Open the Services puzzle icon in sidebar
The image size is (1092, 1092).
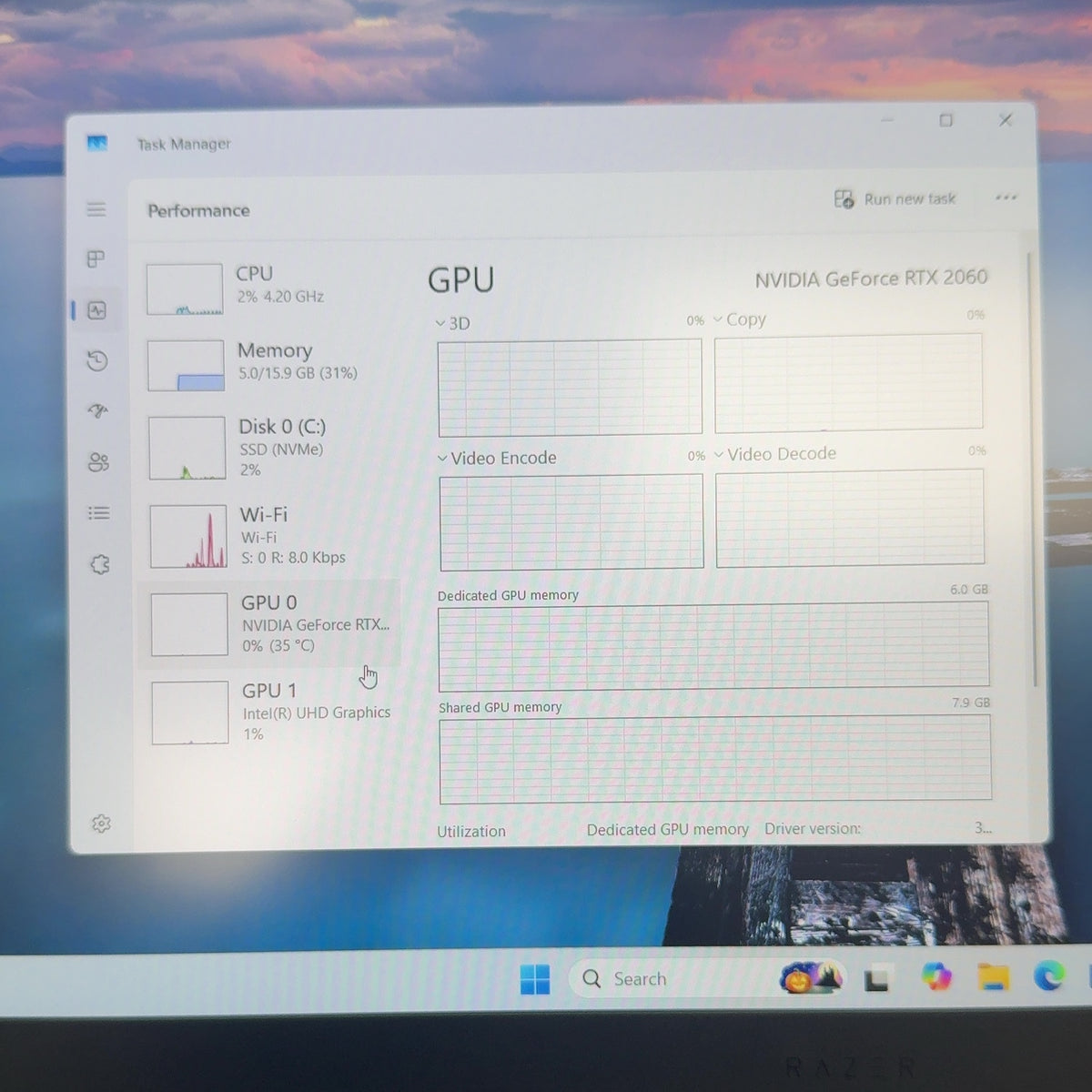coord(100,565)
